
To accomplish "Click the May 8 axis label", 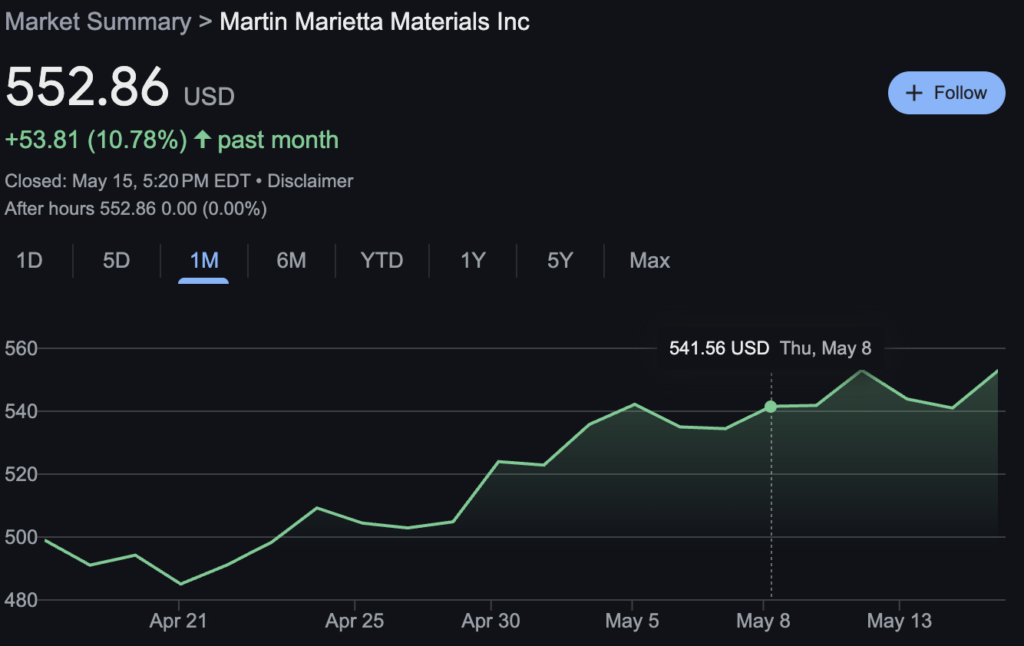I will (x=763, y=621).
